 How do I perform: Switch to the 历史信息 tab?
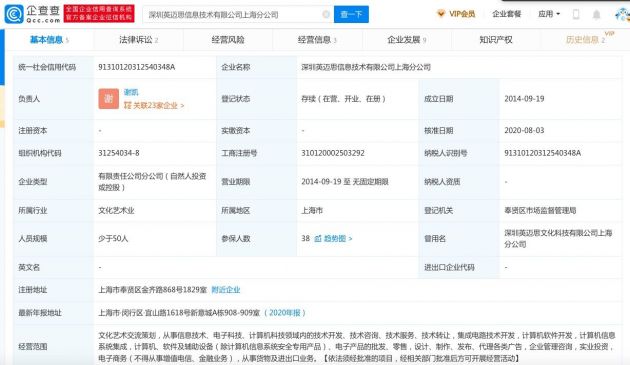point(585,39)
